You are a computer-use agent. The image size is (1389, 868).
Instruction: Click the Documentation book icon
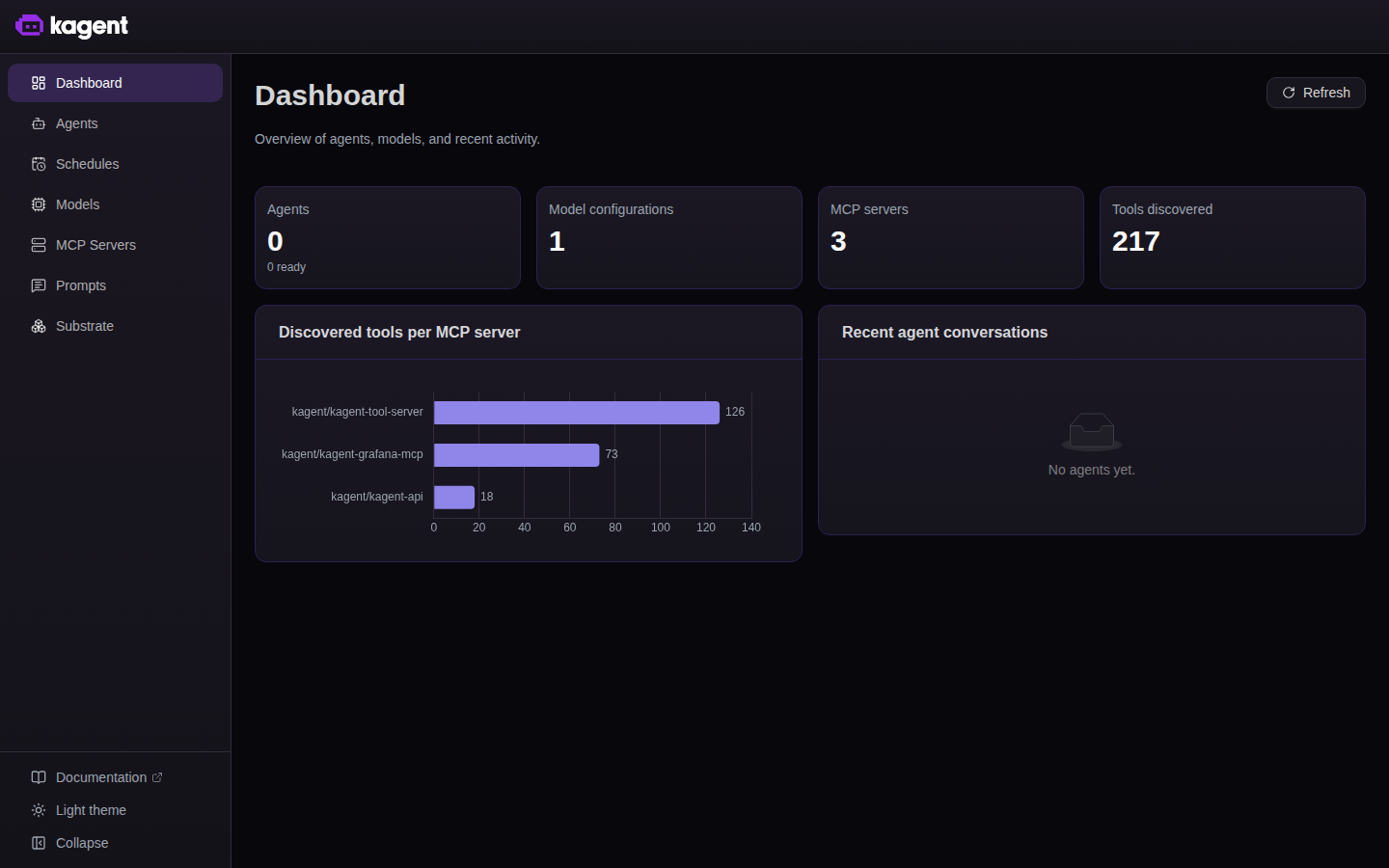click(39, 777)
